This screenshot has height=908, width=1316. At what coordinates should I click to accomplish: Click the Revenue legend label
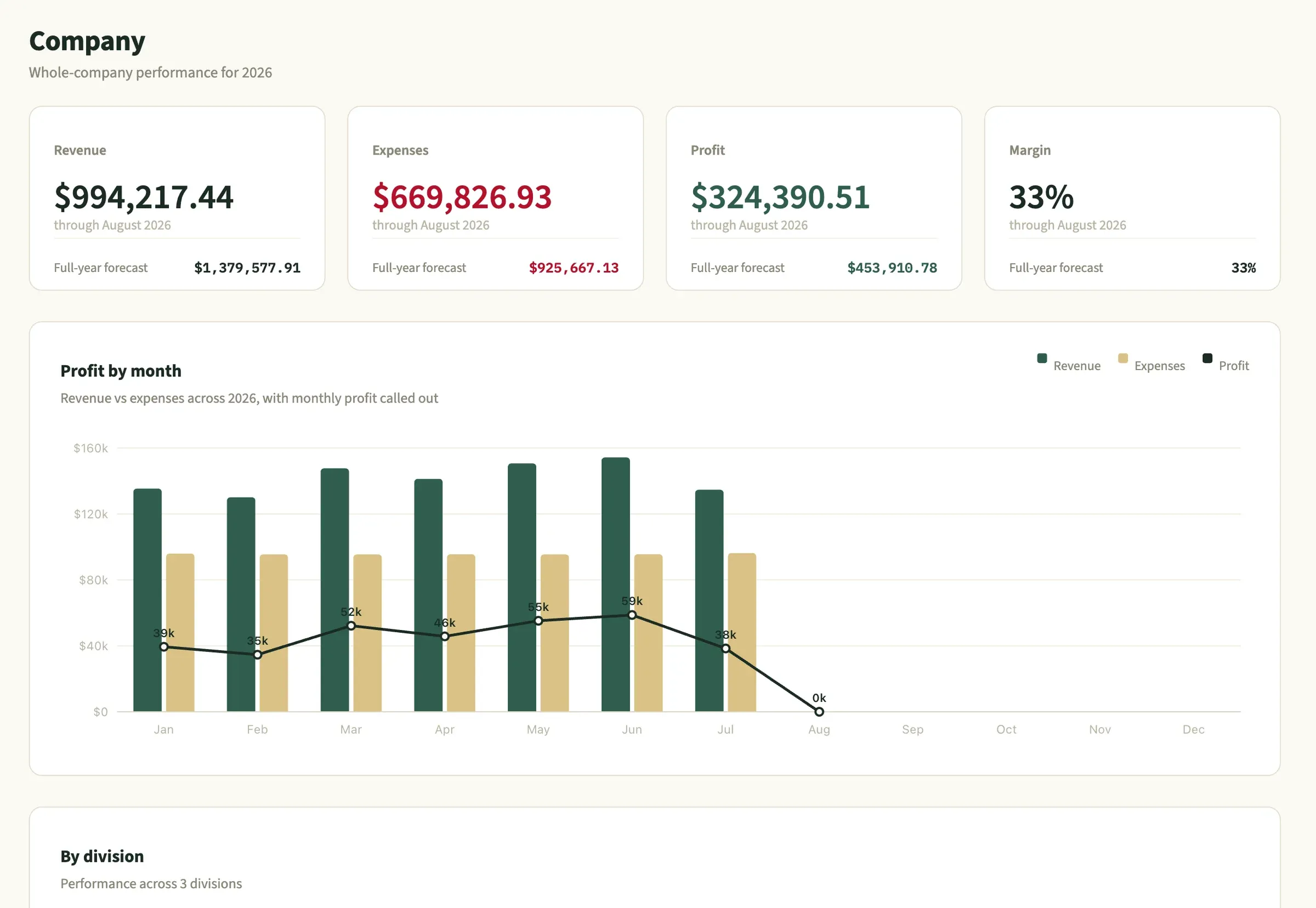(1076, 366)
